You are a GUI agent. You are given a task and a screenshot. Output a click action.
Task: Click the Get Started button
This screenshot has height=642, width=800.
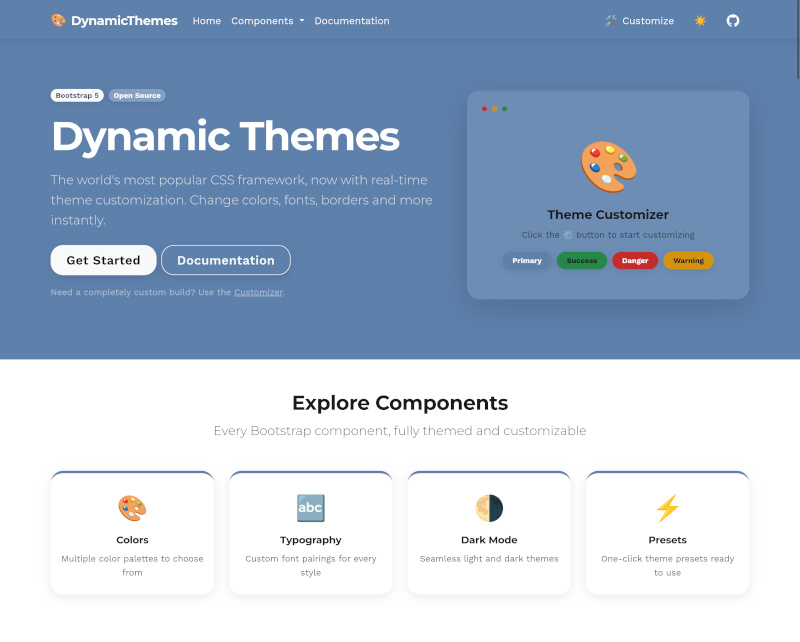click(x=103, y=259)
